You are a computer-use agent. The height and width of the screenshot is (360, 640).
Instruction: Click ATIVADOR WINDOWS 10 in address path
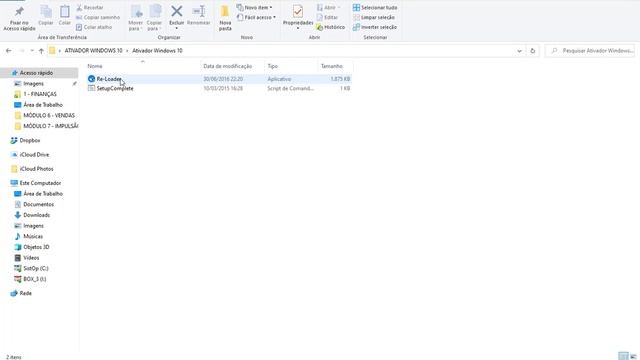93,51
